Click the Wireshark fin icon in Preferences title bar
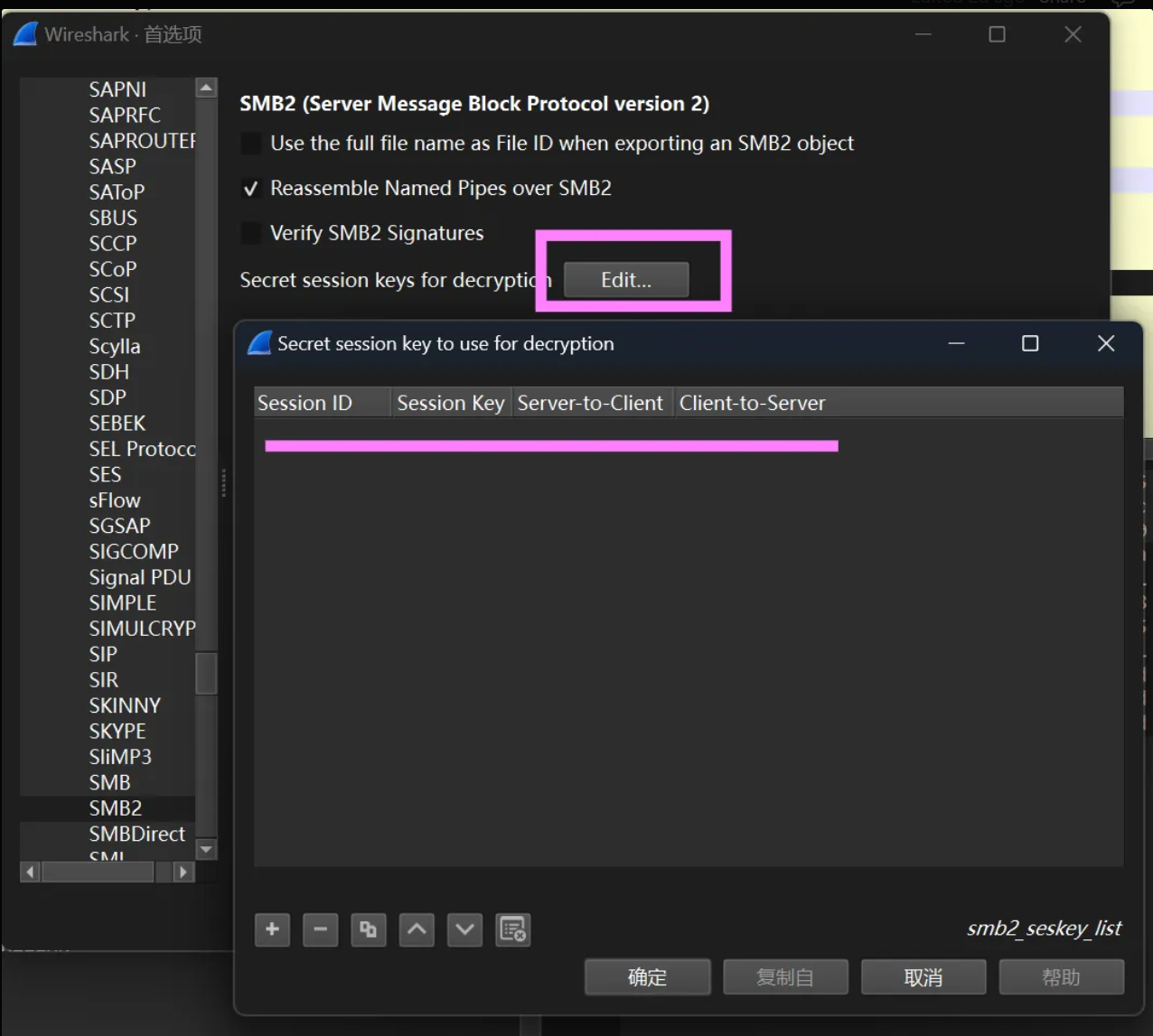Screen dimensions: 1153x1036 pos(25,34)
